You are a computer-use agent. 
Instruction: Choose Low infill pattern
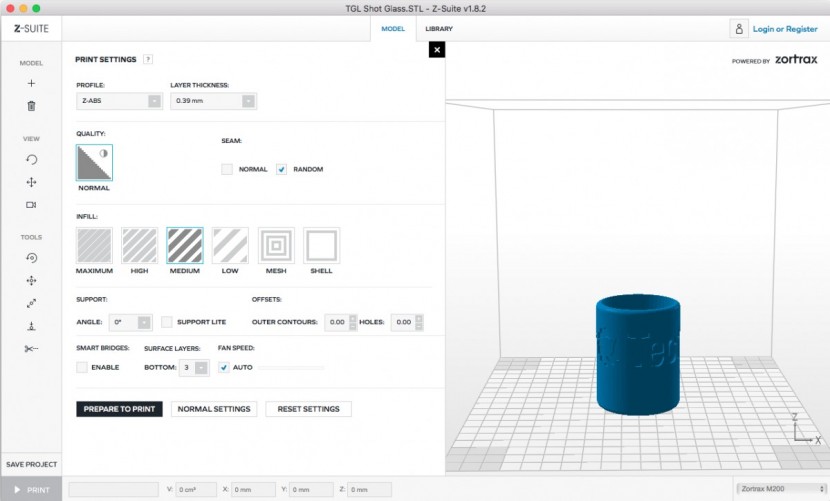coord(230,245)
